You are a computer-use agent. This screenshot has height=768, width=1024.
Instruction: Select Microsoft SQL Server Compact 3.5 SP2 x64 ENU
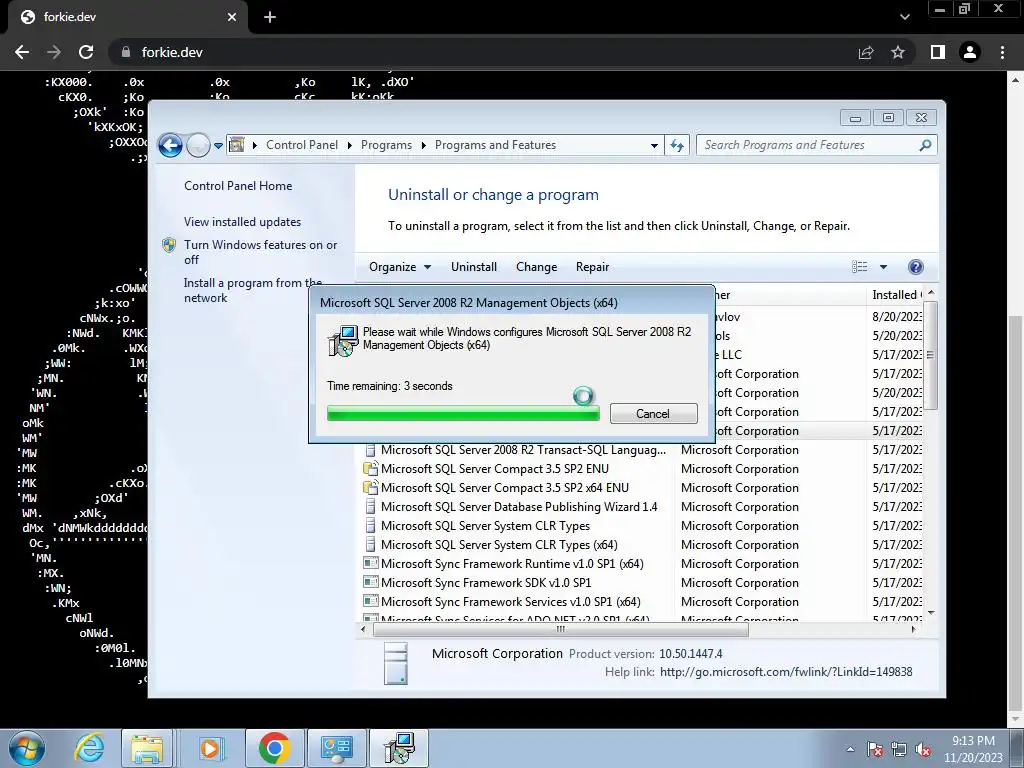point(645,488)
